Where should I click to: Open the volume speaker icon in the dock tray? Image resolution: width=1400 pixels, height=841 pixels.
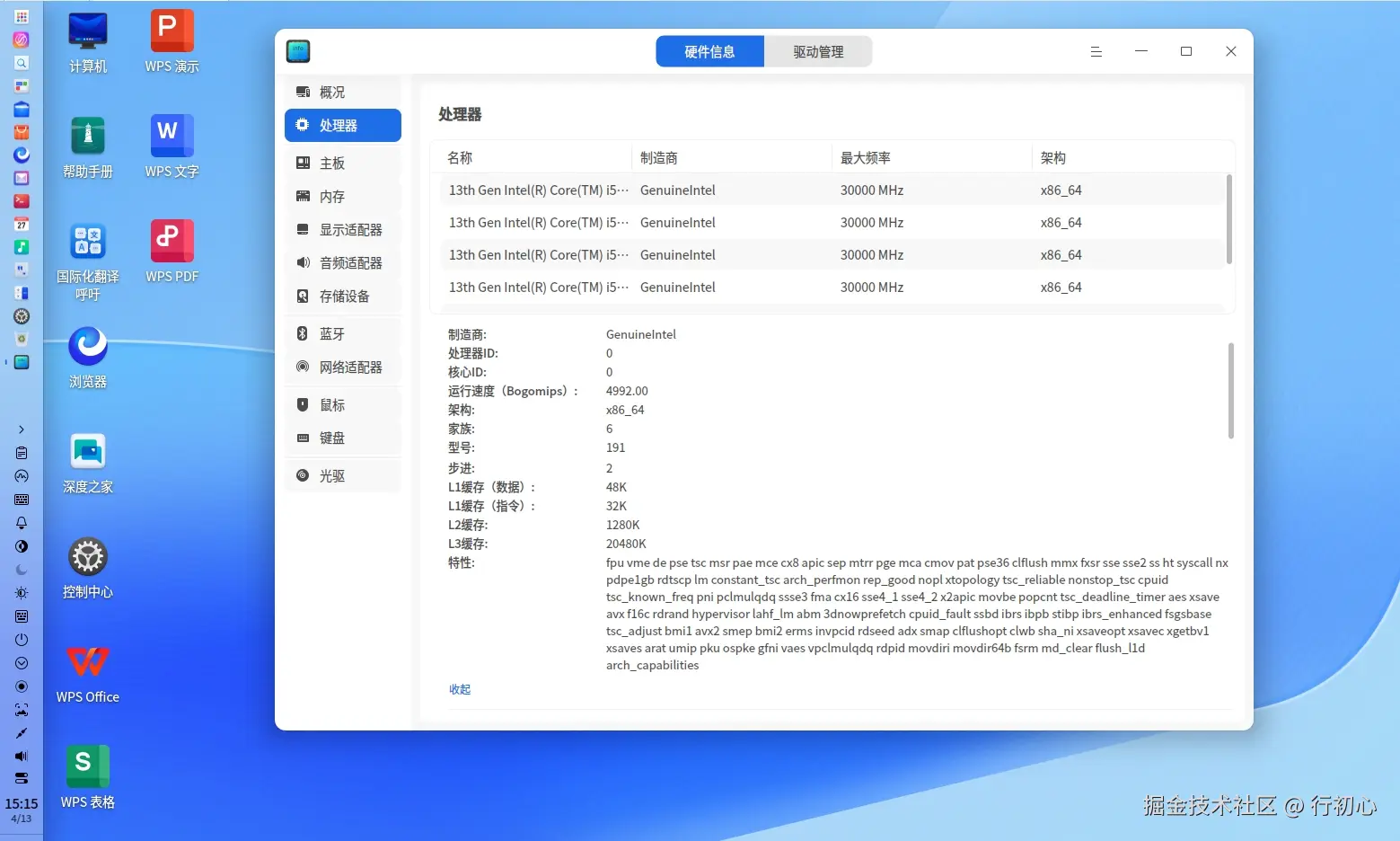22,757
